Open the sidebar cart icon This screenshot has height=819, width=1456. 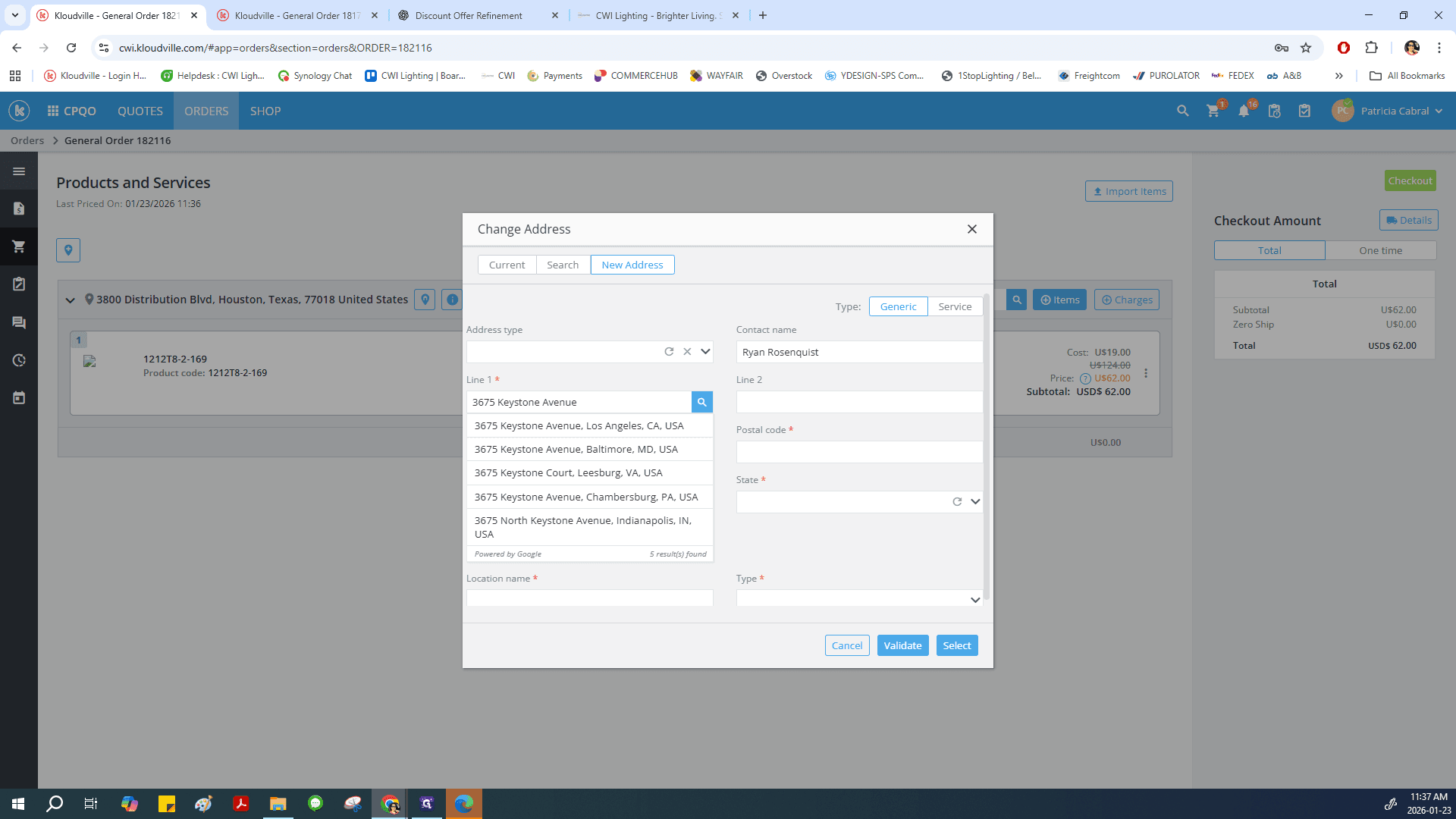19,246
